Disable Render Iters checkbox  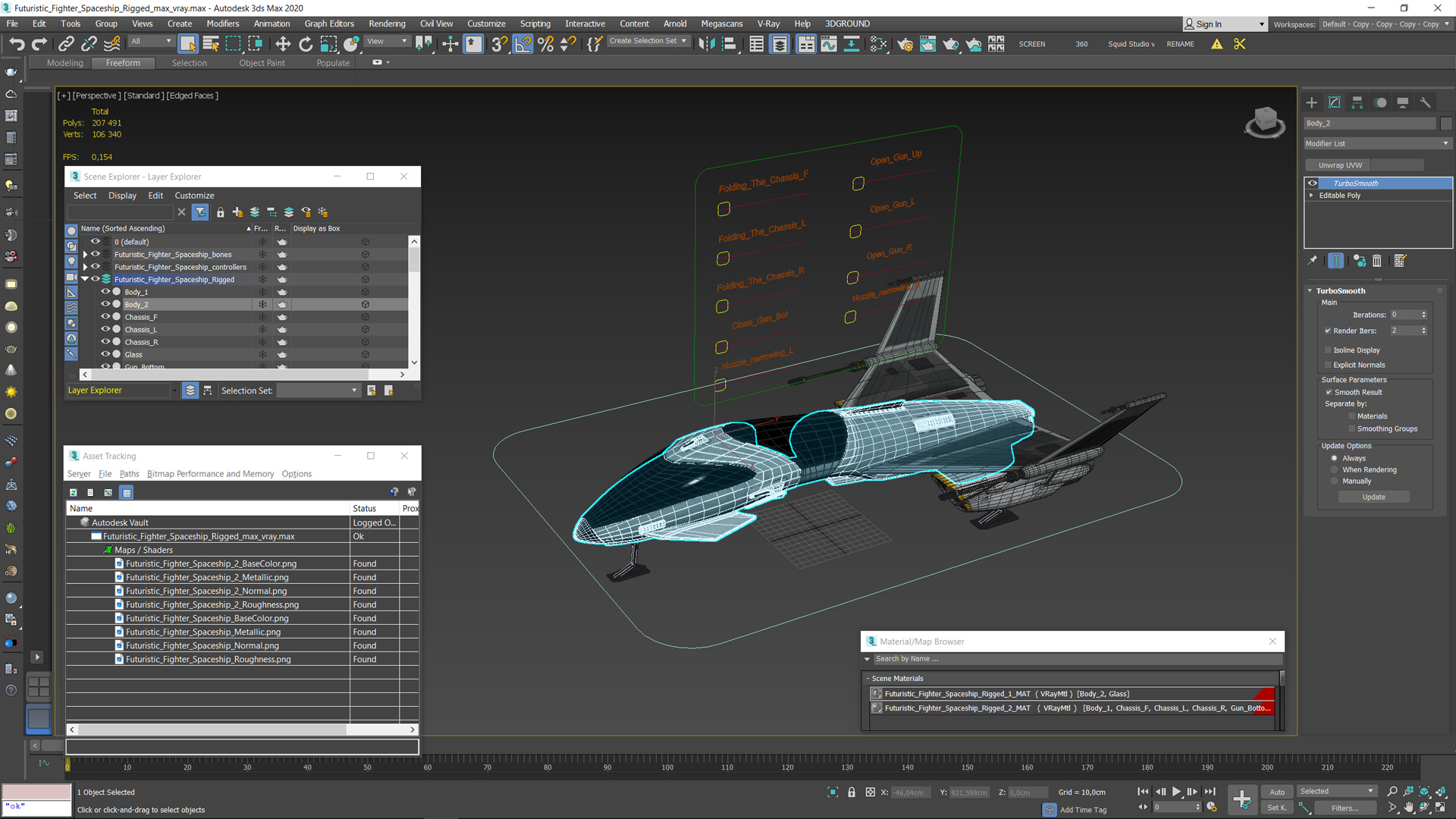click(1328, 331)
